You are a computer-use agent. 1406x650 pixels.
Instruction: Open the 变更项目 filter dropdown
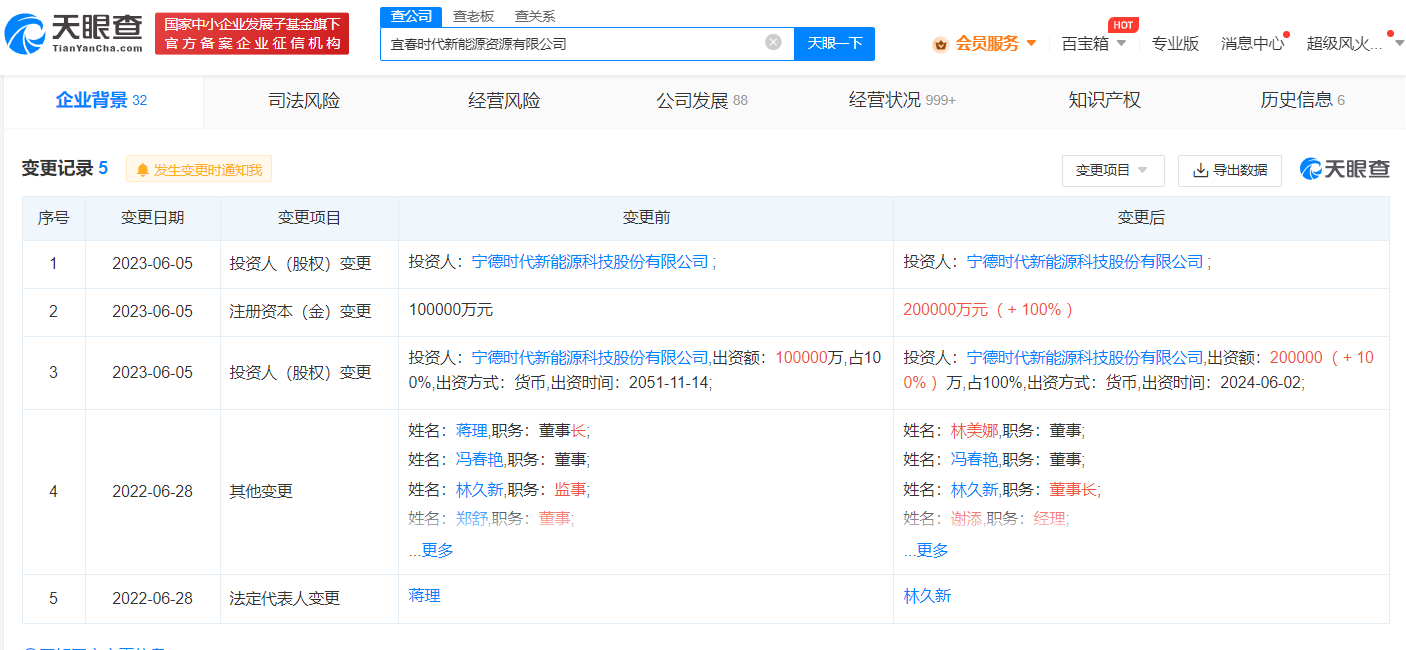coord(1113,170)
